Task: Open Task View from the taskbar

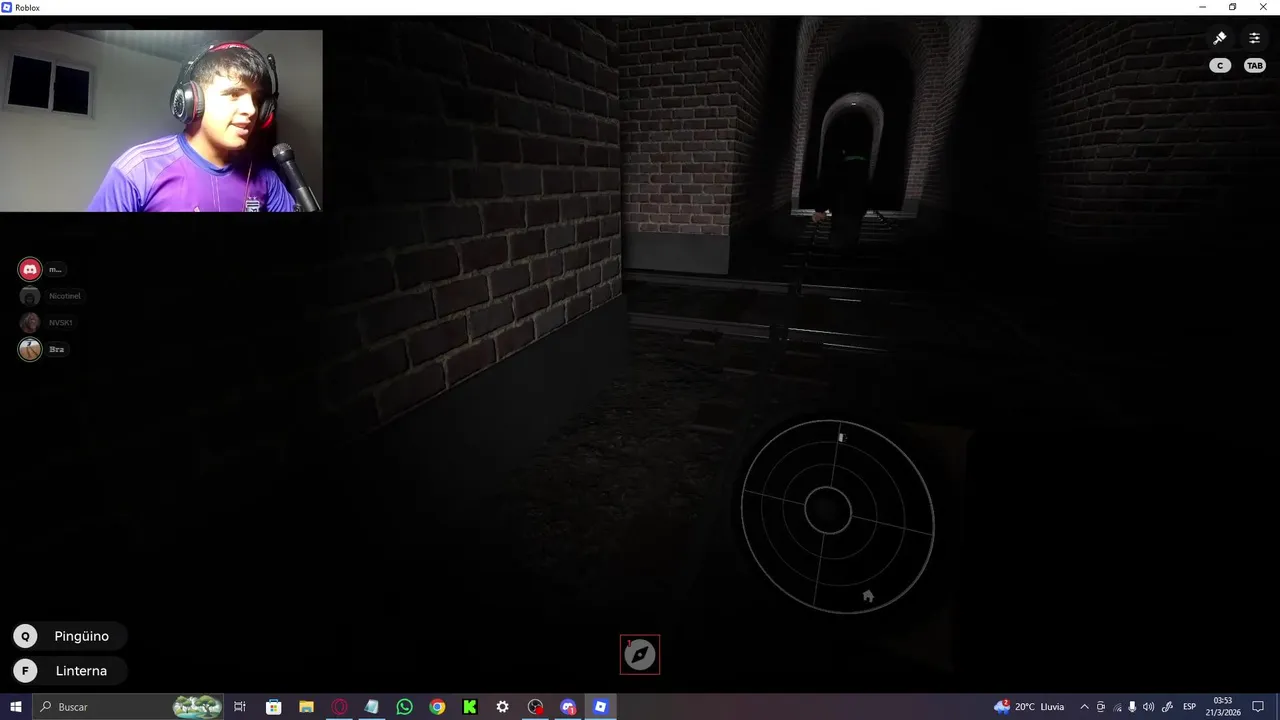Action: point(240,707)
